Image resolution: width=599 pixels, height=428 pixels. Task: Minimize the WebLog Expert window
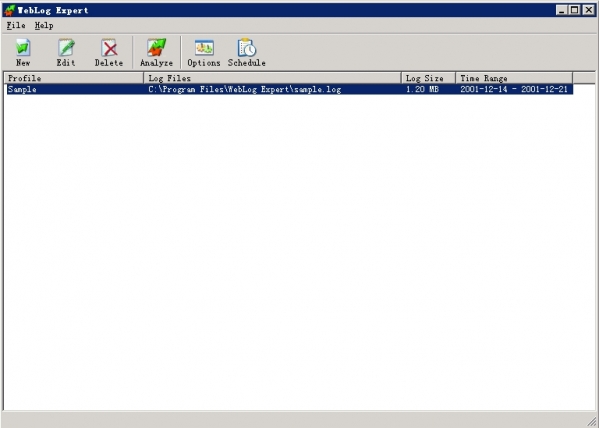pyautogui.click(x=561, y=10)
